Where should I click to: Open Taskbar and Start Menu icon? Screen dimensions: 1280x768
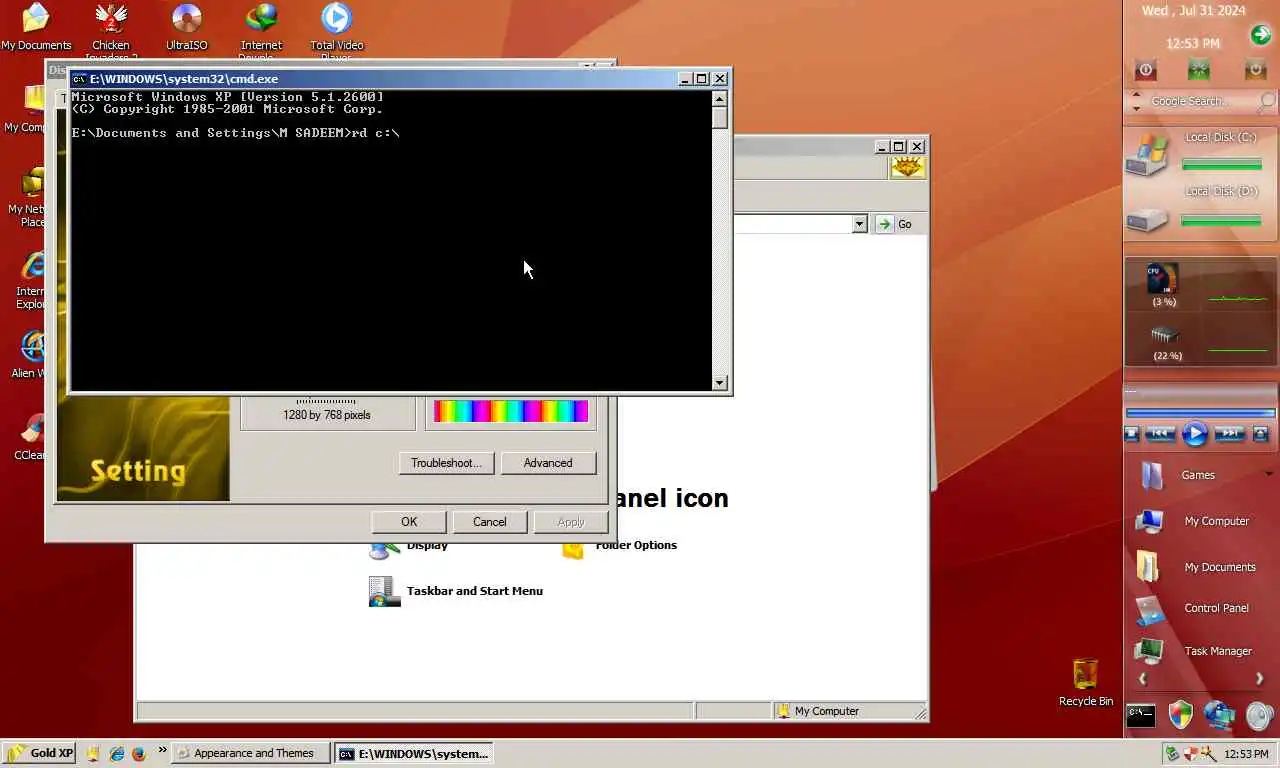coord(456,591)
